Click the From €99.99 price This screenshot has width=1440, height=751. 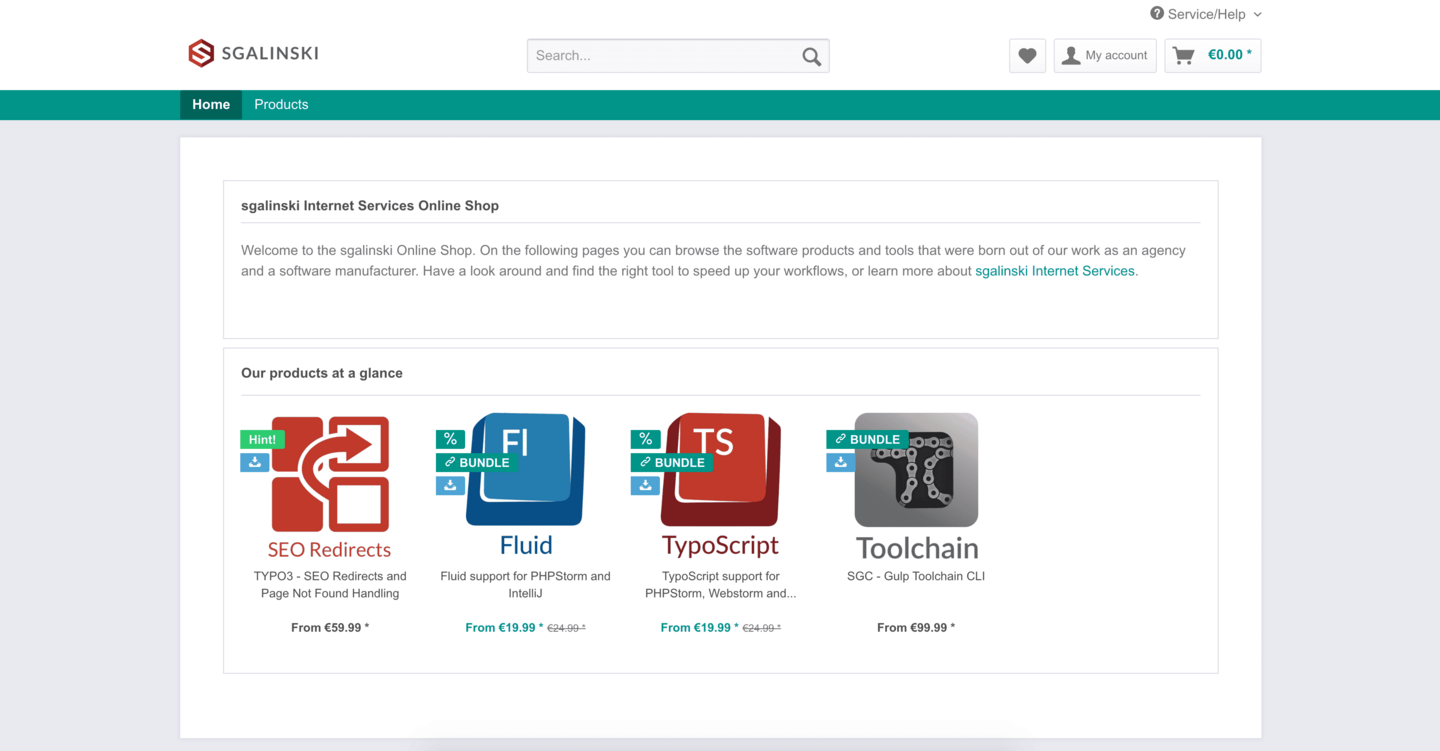(x=916, y=628)
